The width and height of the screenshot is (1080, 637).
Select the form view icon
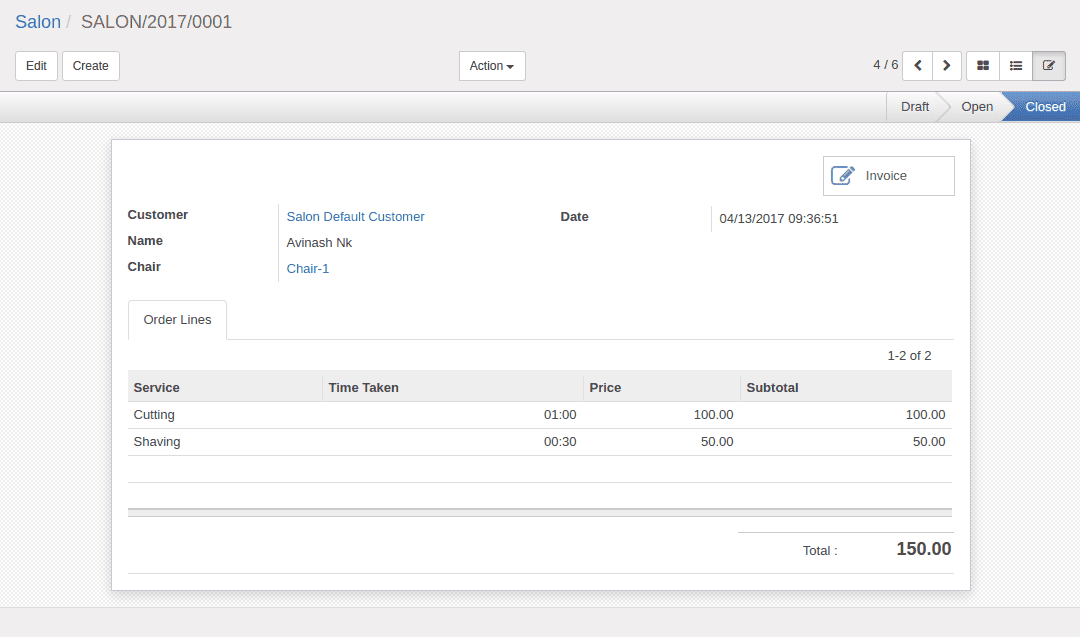click(1049, 66)
